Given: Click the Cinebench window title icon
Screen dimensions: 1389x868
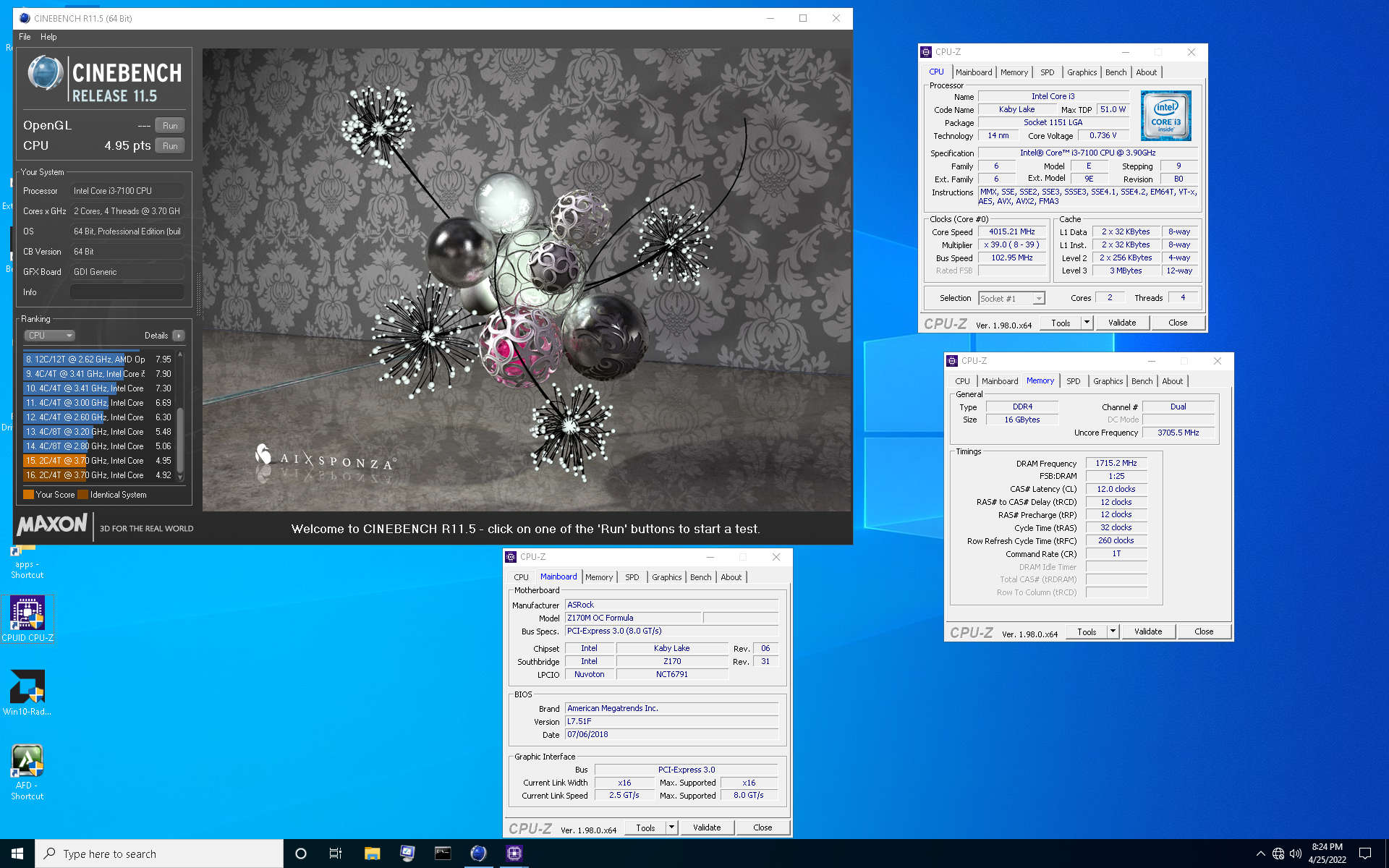Looking at the screenshot, I should (25, 18).
